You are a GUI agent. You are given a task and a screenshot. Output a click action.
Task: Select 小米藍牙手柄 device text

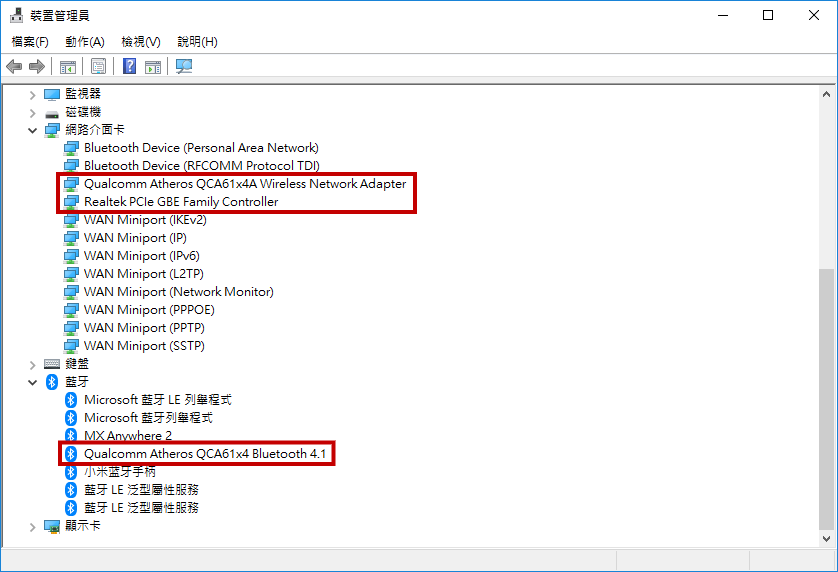pyautogui.click(x=120, y=472)
